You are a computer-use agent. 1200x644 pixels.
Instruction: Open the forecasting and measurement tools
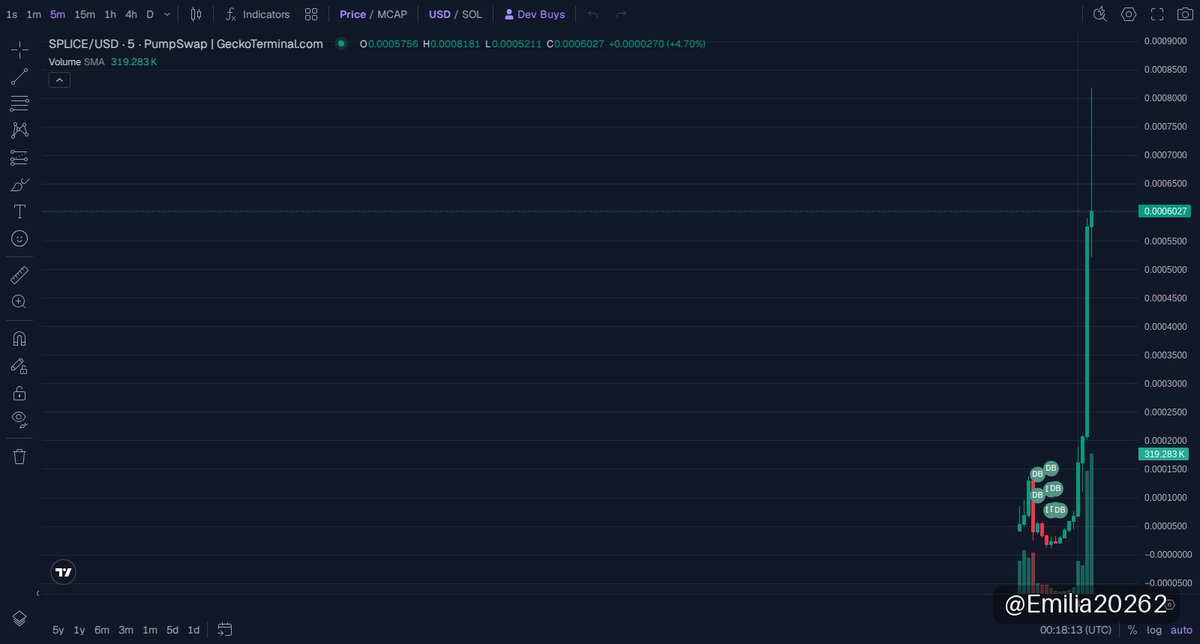point(20,157)
